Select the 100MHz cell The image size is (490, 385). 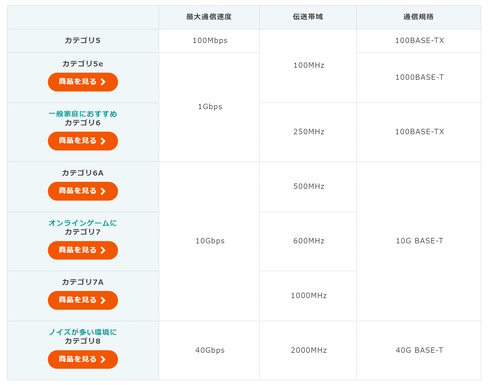click(x=309, y=65)
